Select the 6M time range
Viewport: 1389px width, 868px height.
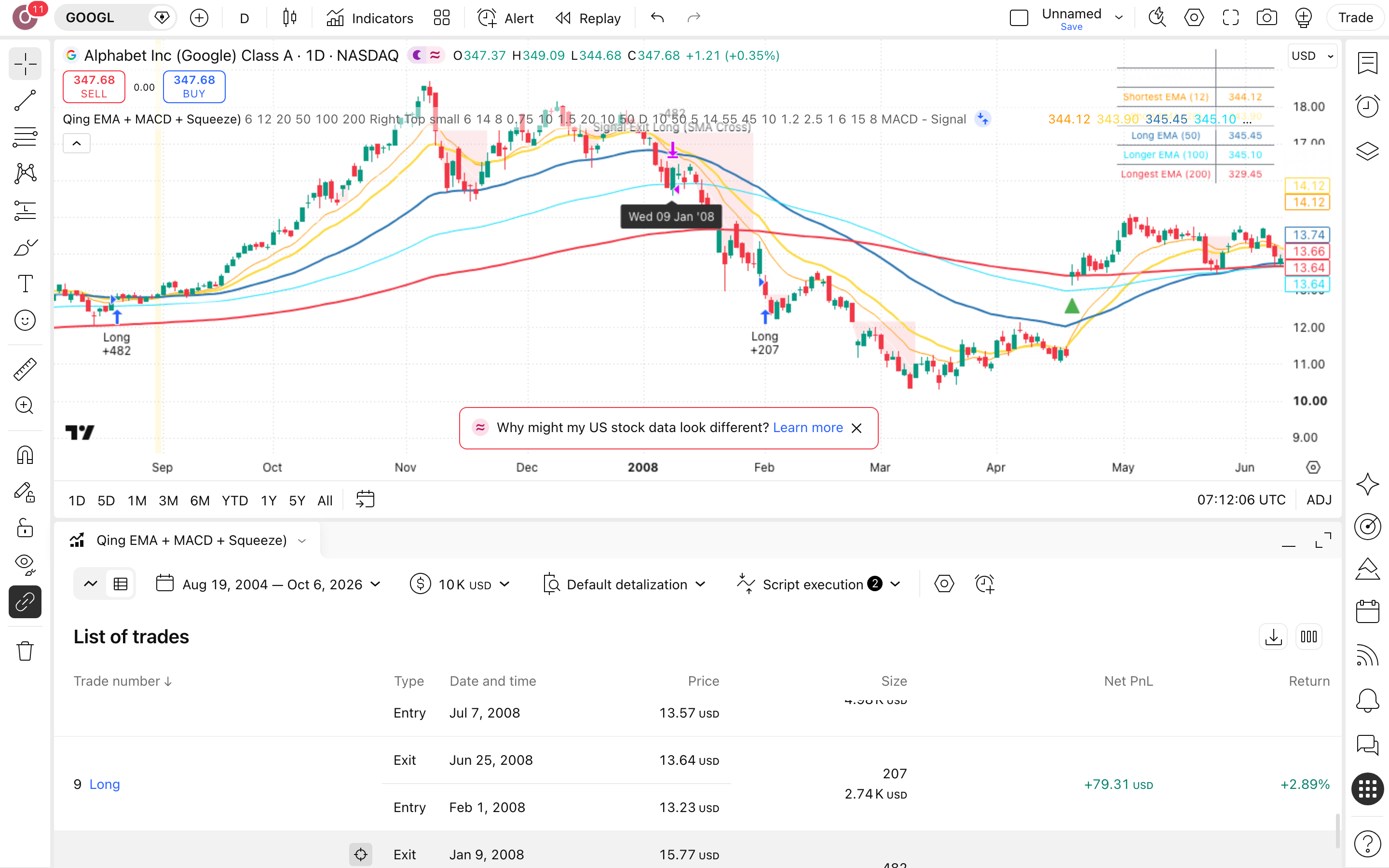click(200, 501)
